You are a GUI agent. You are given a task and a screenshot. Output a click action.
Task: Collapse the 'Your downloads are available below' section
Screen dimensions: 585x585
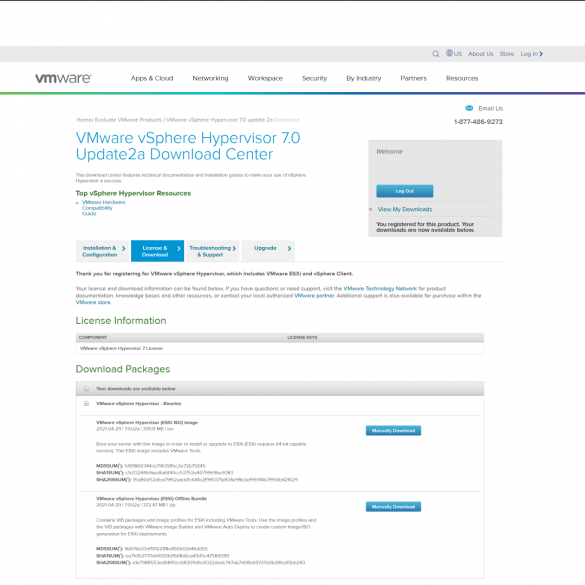(86, 389)
